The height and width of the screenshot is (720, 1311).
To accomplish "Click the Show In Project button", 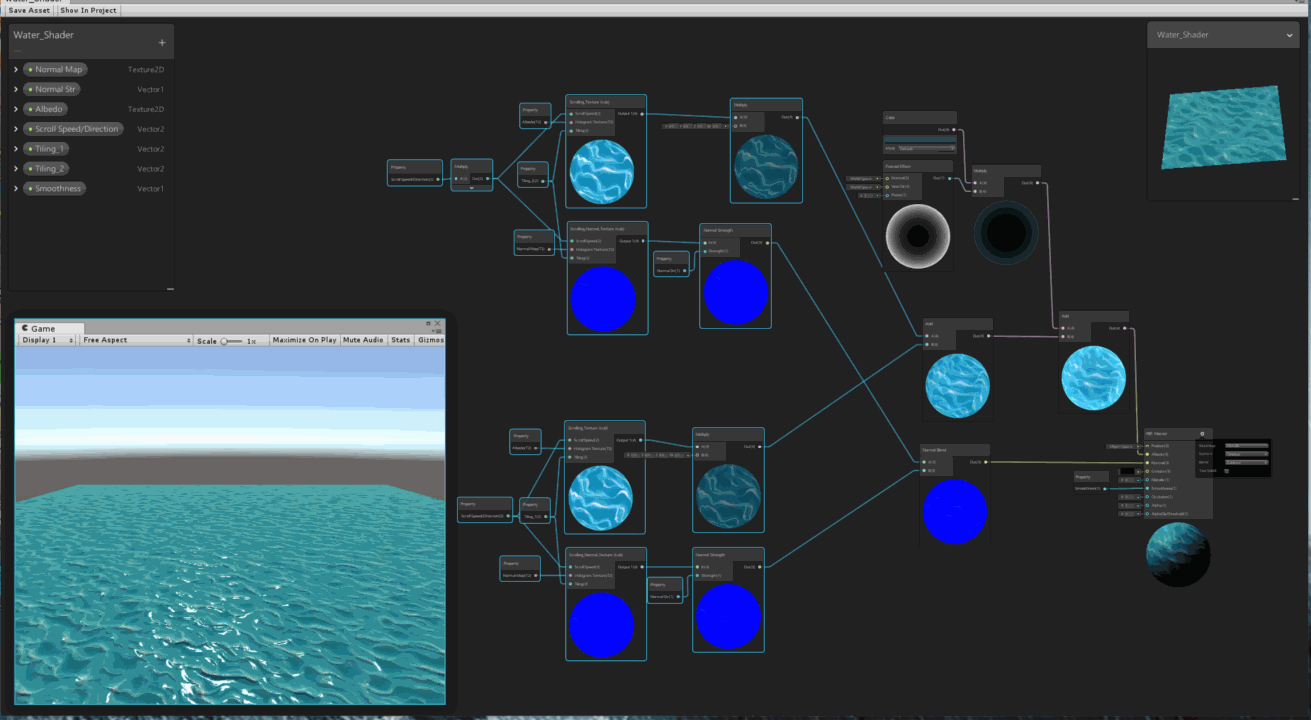I will click(88, 10).
